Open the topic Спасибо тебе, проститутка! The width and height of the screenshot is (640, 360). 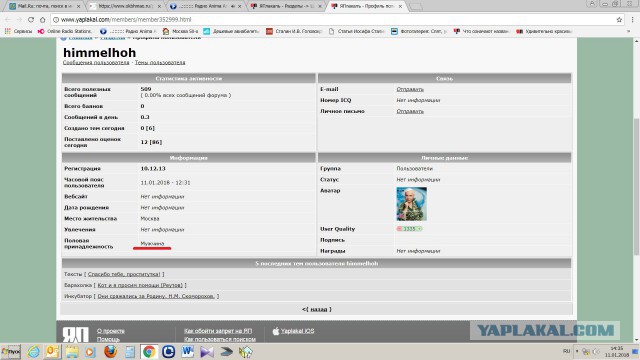124,274
